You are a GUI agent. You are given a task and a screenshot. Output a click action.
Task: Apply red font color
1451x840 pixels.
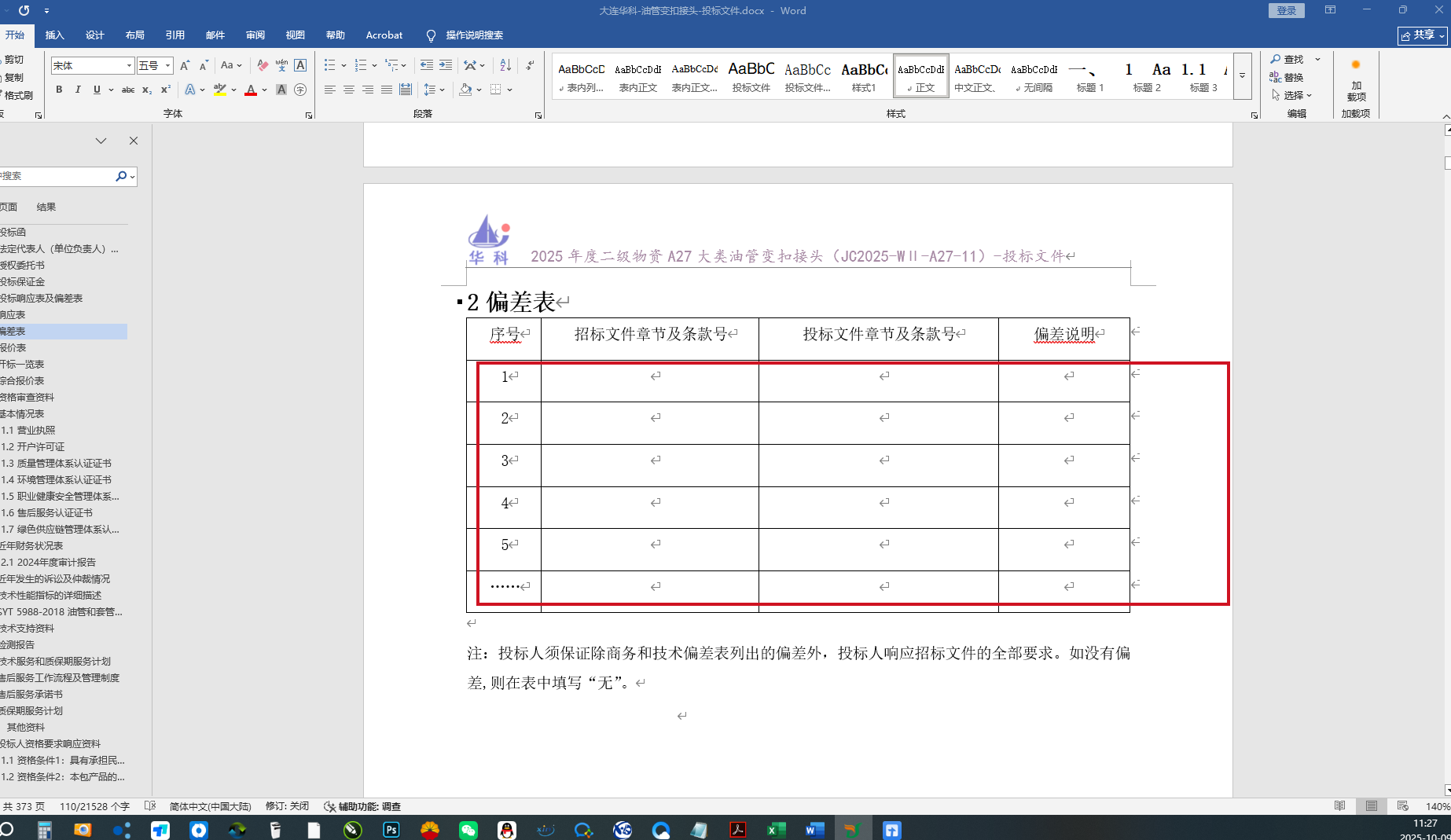(252, 90)
